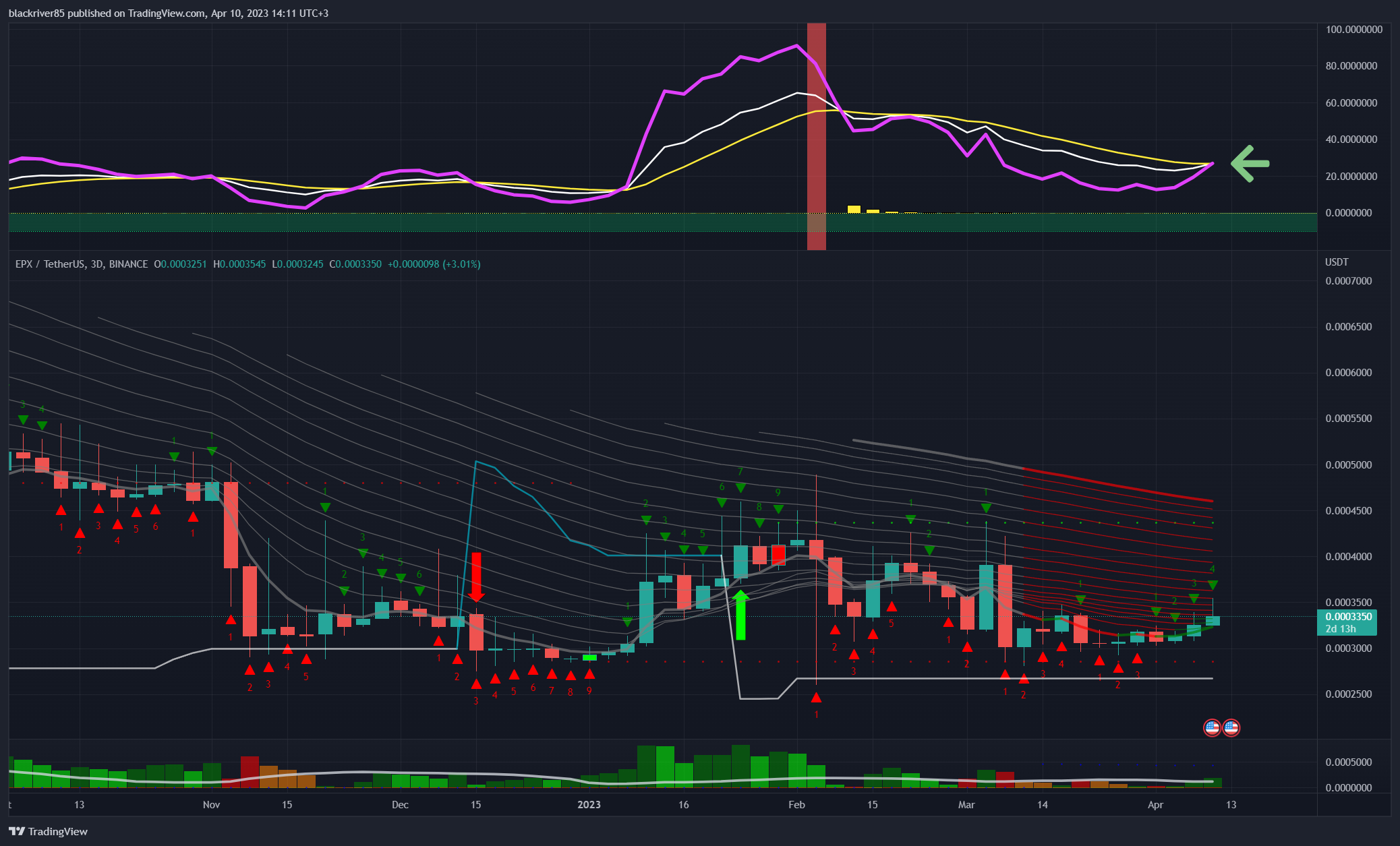Click the right US flag economic event icon
1400x846 pixels.
click(x=1231, y=727)
